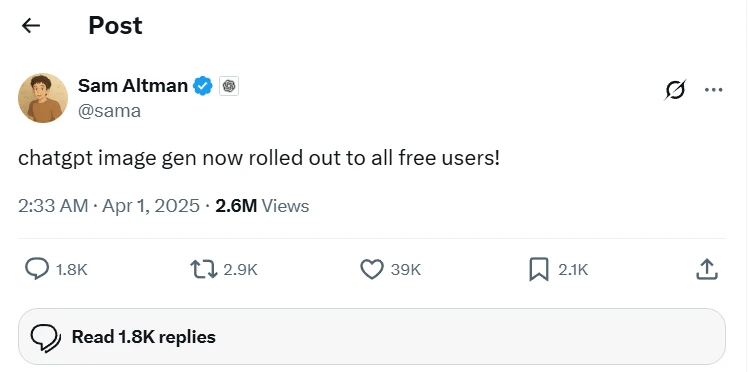
Task: Click the 2:33 AM Apr 1, 2025 timestamp
Action: (x=109, y=206)
